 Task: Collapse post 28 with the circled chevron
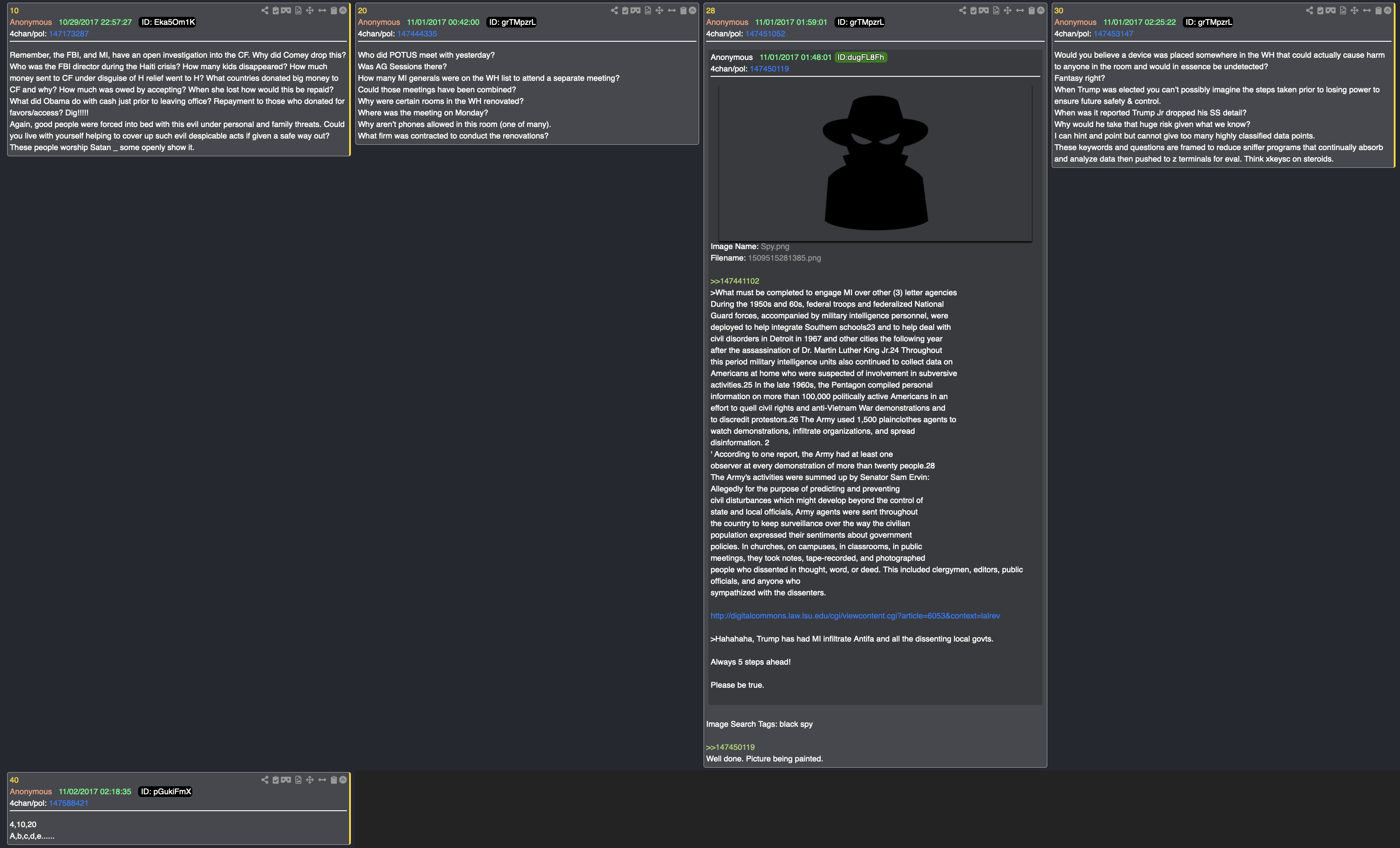1041,10
